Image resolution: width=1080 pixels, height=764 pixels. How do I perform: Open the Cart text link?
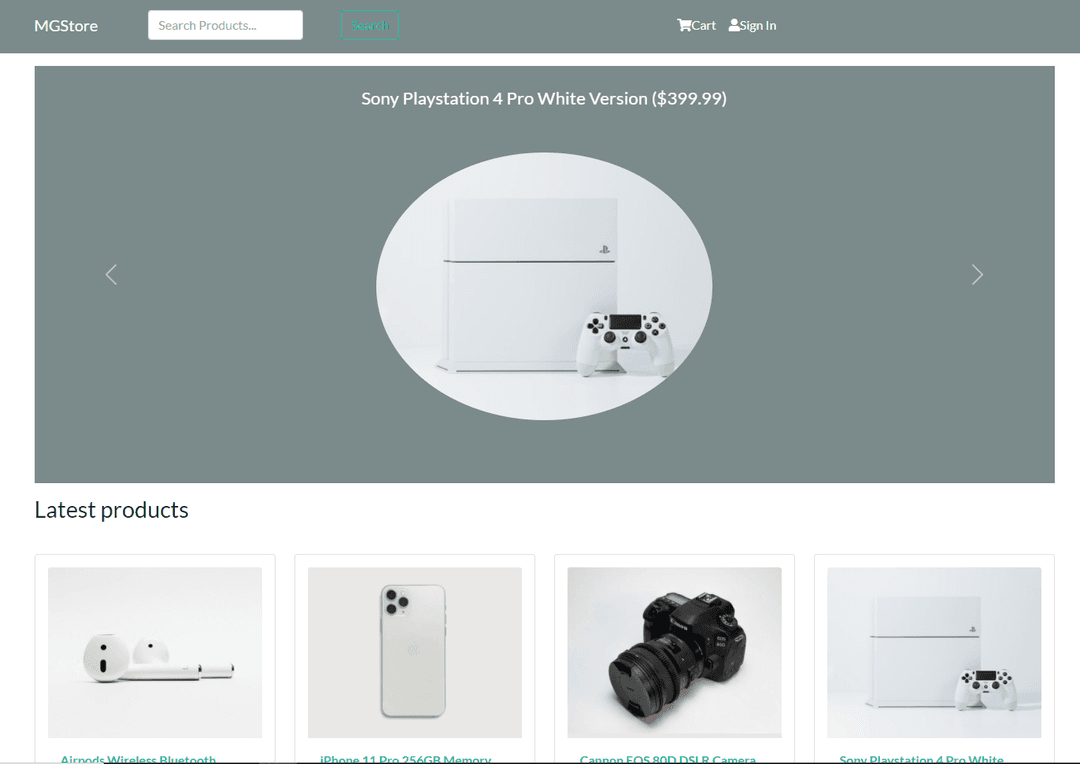(704, 25)
